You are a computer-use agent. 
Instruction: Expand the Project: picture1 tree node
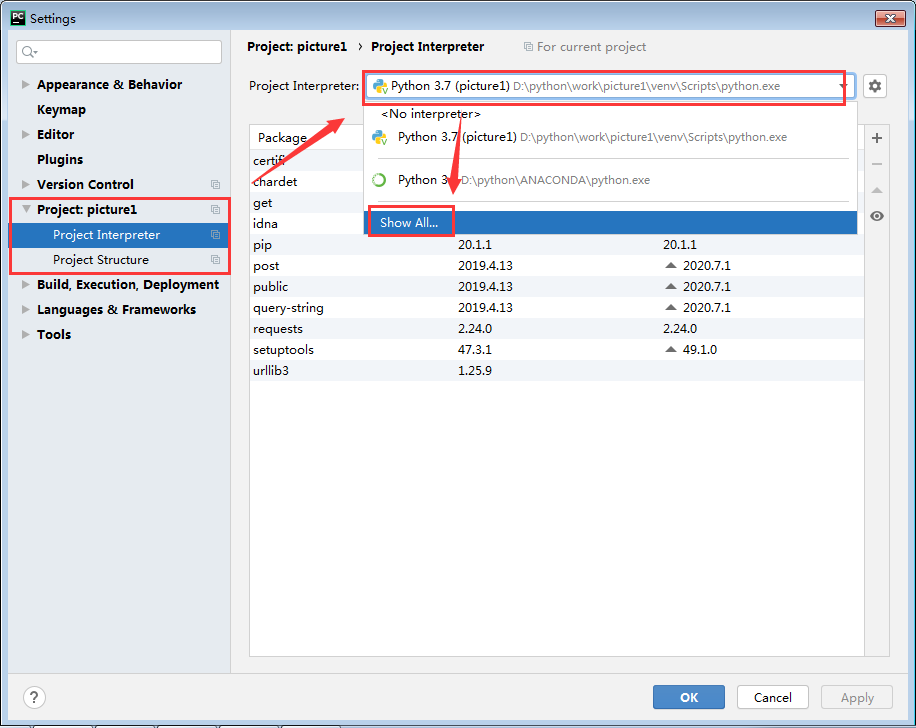[x=26, y=210]
